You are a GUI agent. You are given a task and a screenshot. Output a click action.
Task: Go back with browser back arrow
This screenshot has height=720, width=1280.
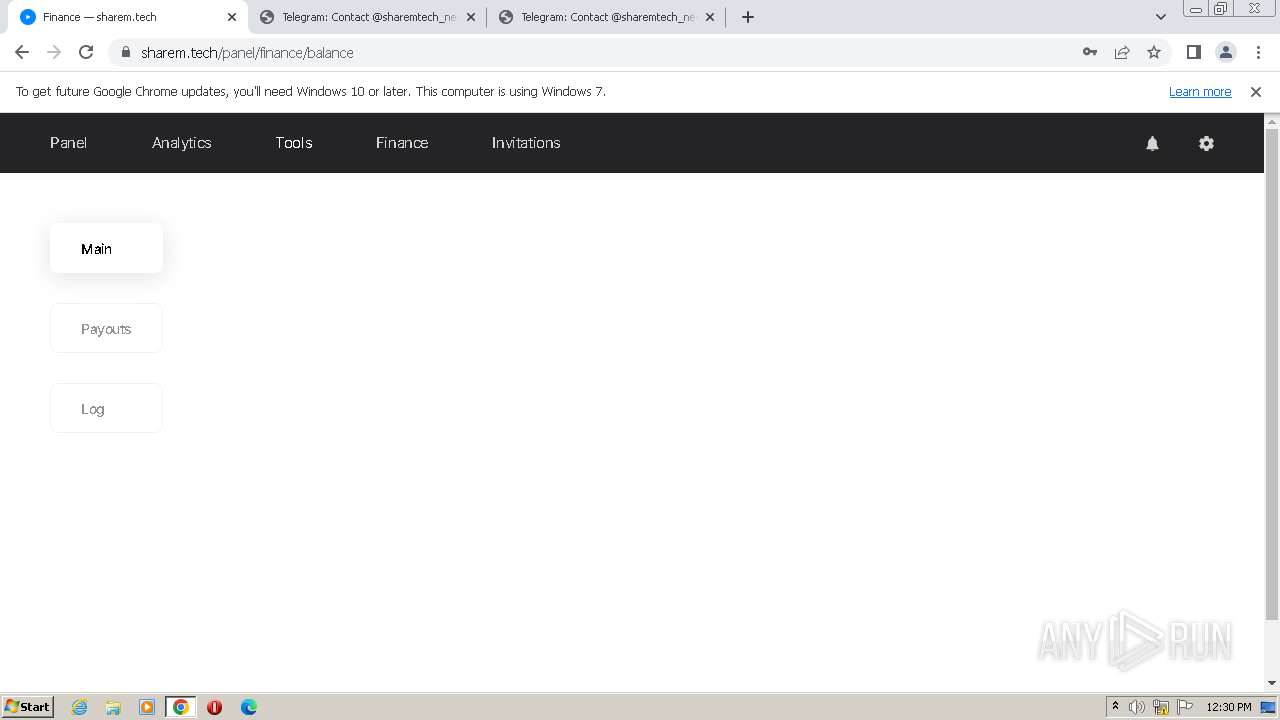pyautogui.click(x=22, y=52)
